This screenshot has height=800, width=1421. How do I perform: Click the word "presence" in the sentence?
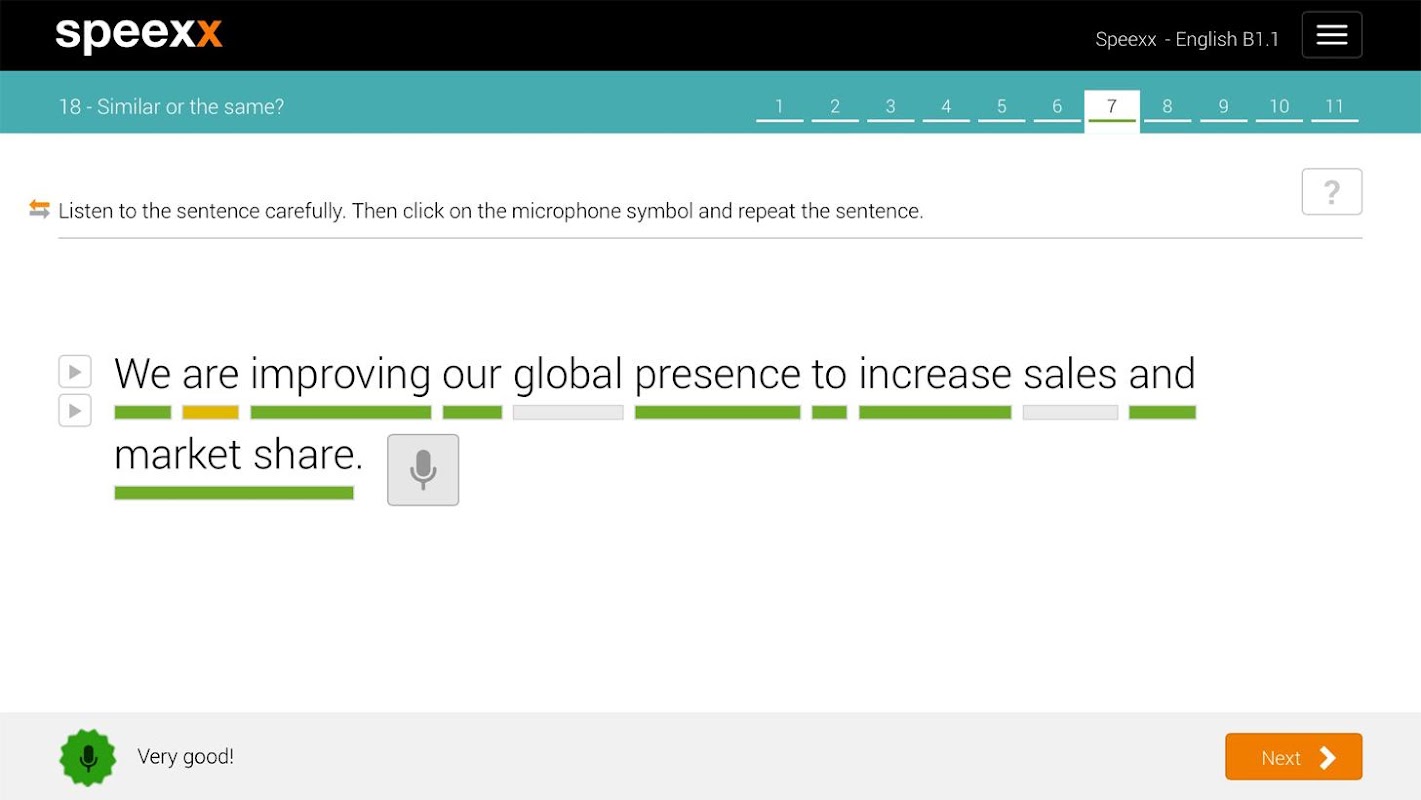717,375
